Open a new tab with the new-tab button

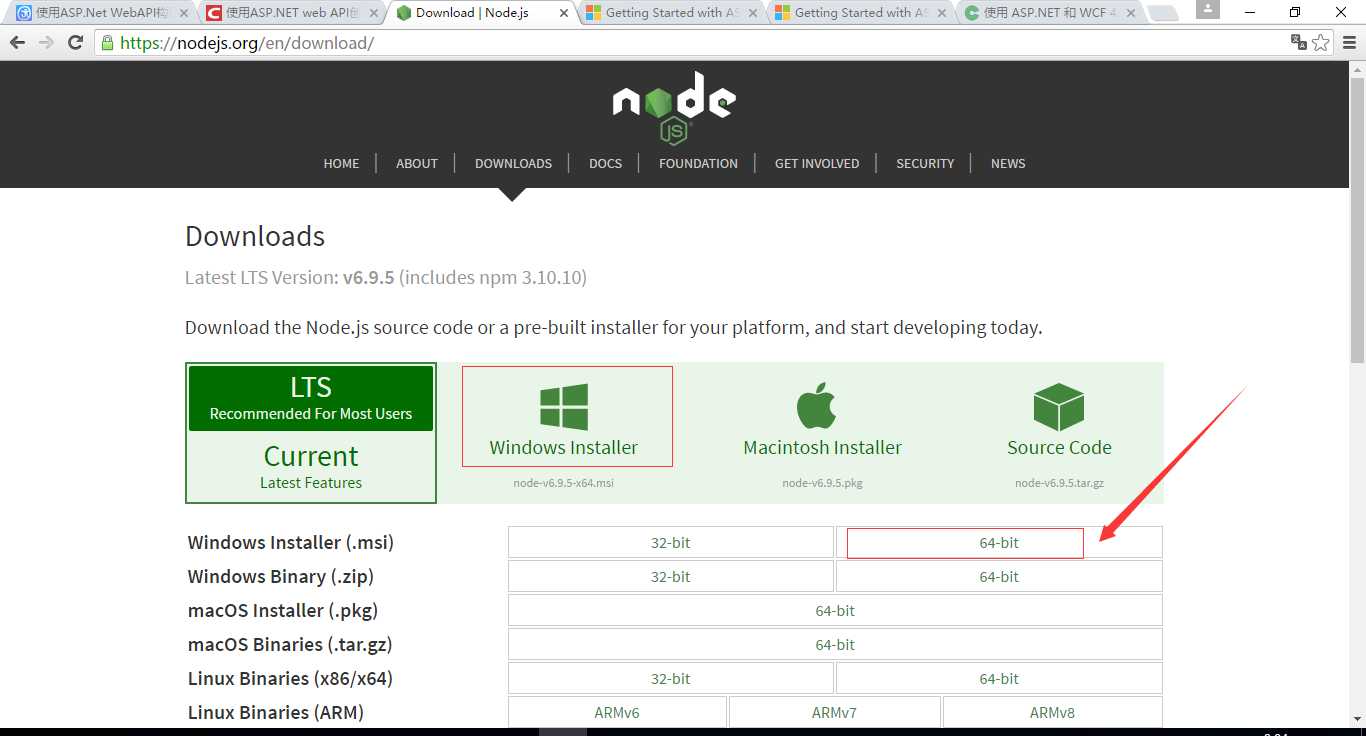(x=1162, y=13)
